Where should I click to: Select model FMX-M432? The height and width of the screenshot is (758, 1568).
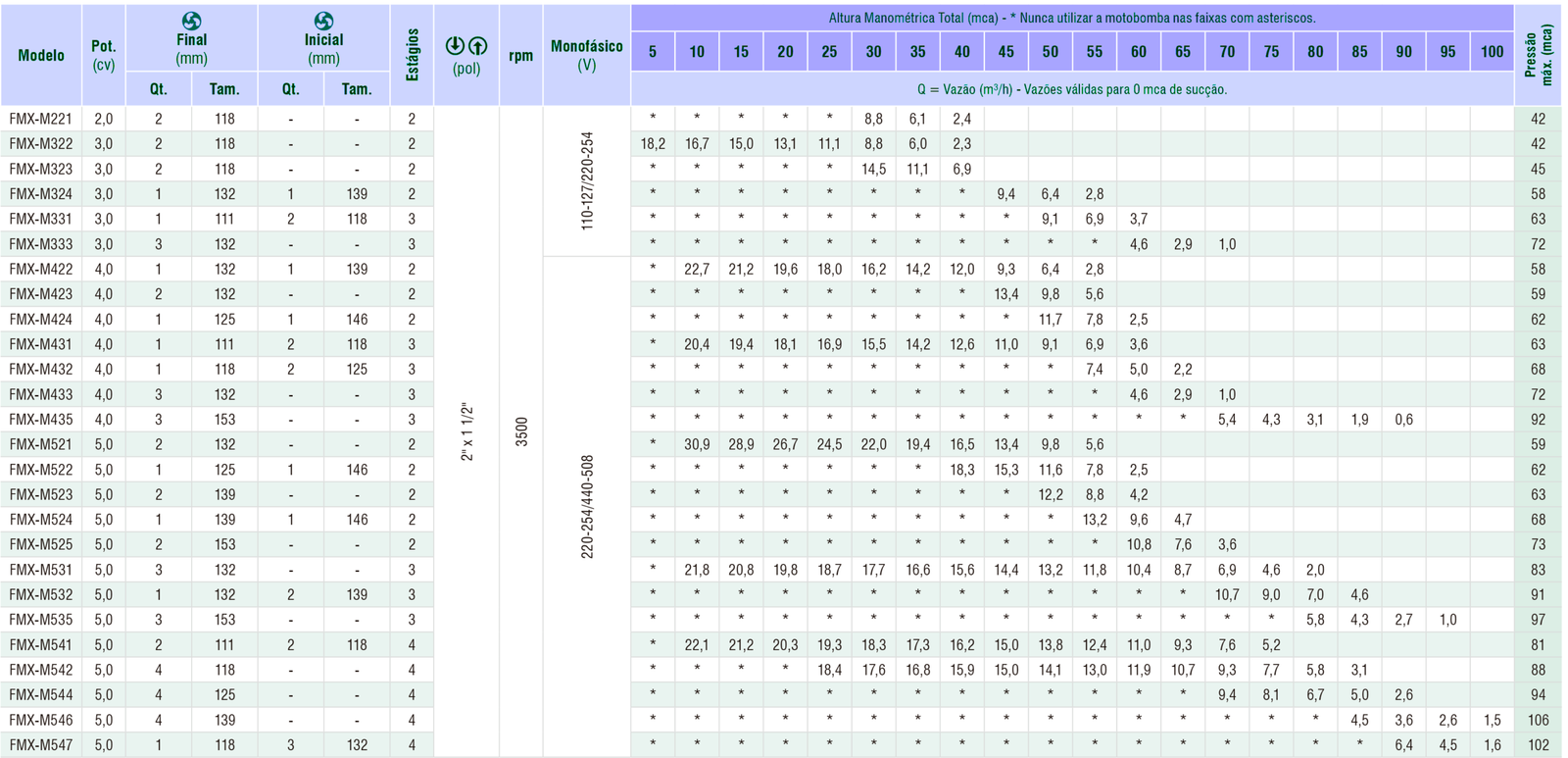pos(41,370)
